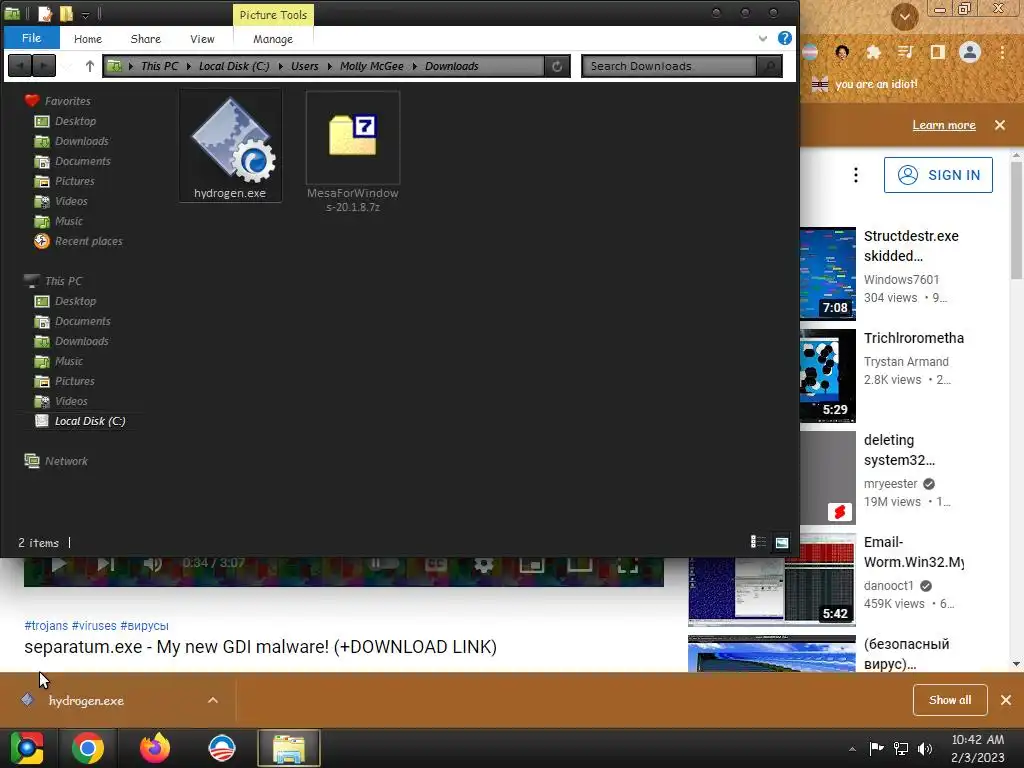Click the Chrome extensions puzzle icon
The width and height of the screenshot is (1024, 768).
[873, 52]
